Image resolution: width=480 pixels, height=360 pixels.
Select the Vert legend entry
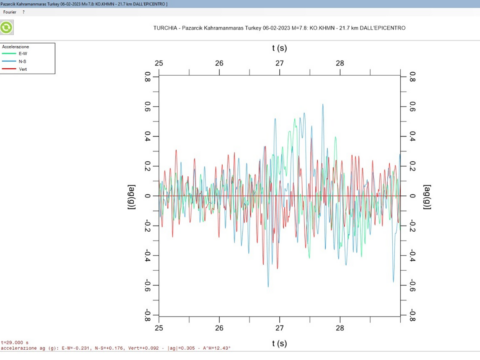point(14,69)
